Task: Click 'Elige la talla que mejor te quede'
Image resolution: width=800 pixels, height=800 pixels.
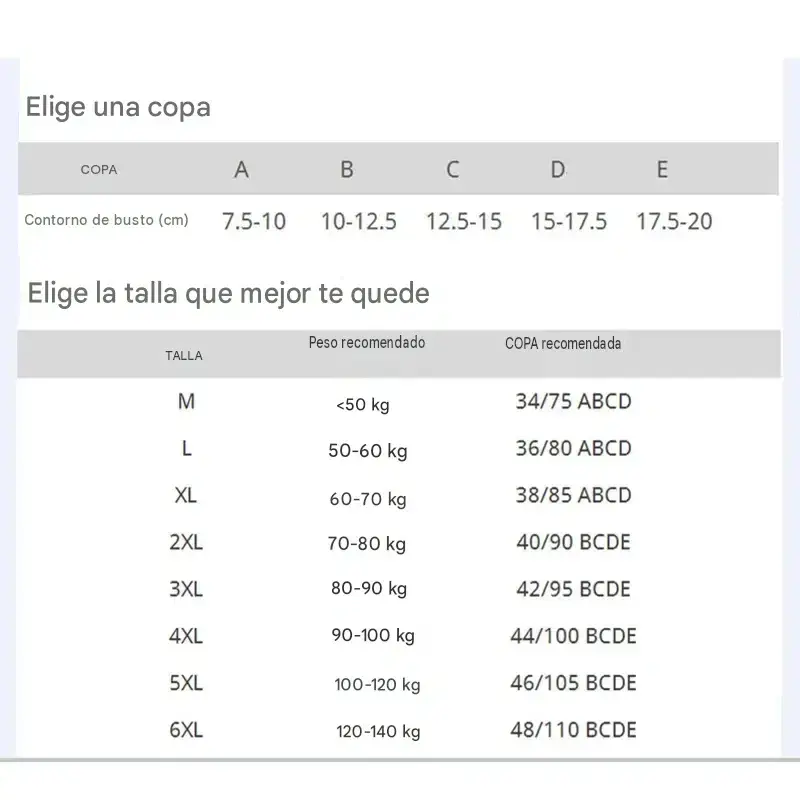Action: (x=228, y=294)
